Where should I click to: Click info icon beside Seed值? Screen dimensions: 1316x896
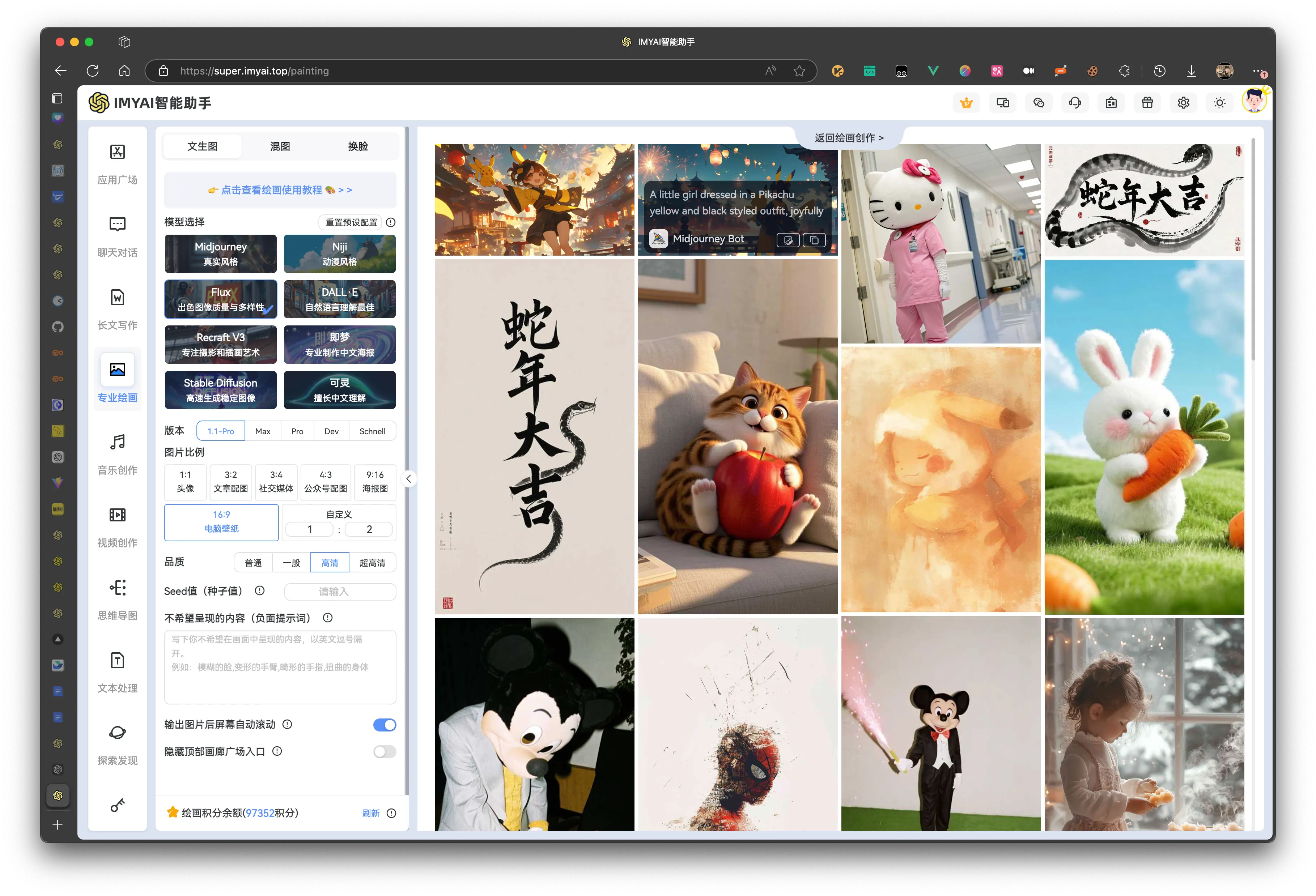tap(259, 590)
